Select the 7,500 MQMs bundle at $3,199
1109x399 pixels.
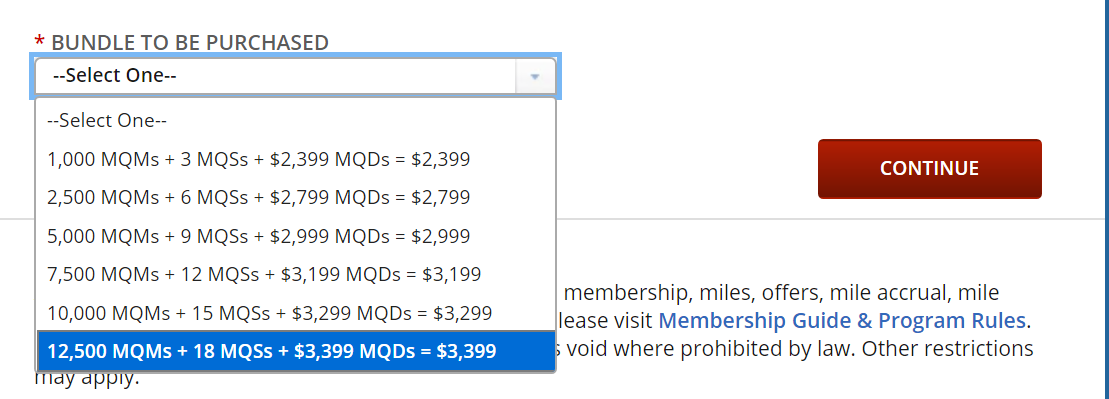[296, 274]
